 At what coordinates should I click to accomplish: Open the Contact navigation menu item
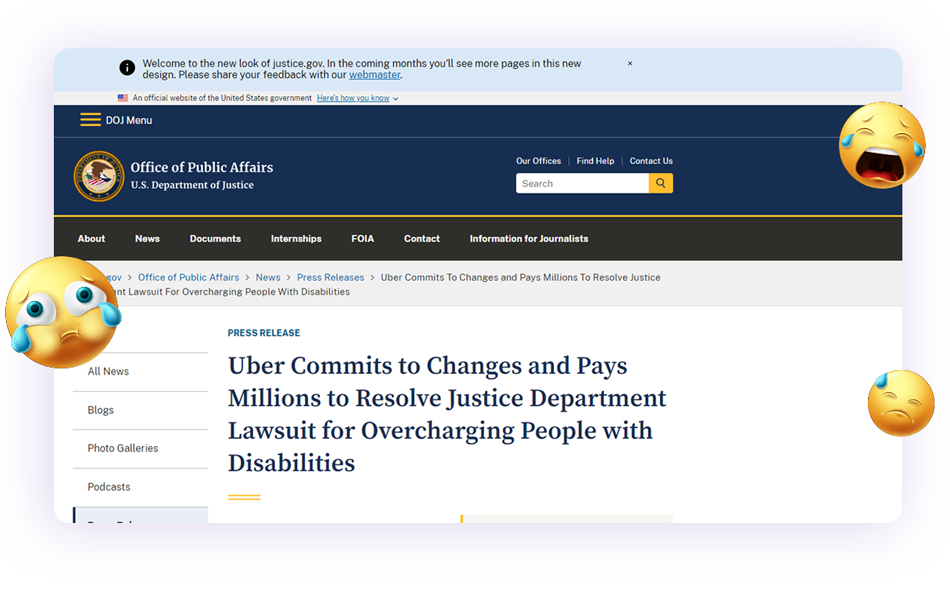[422, 239]
